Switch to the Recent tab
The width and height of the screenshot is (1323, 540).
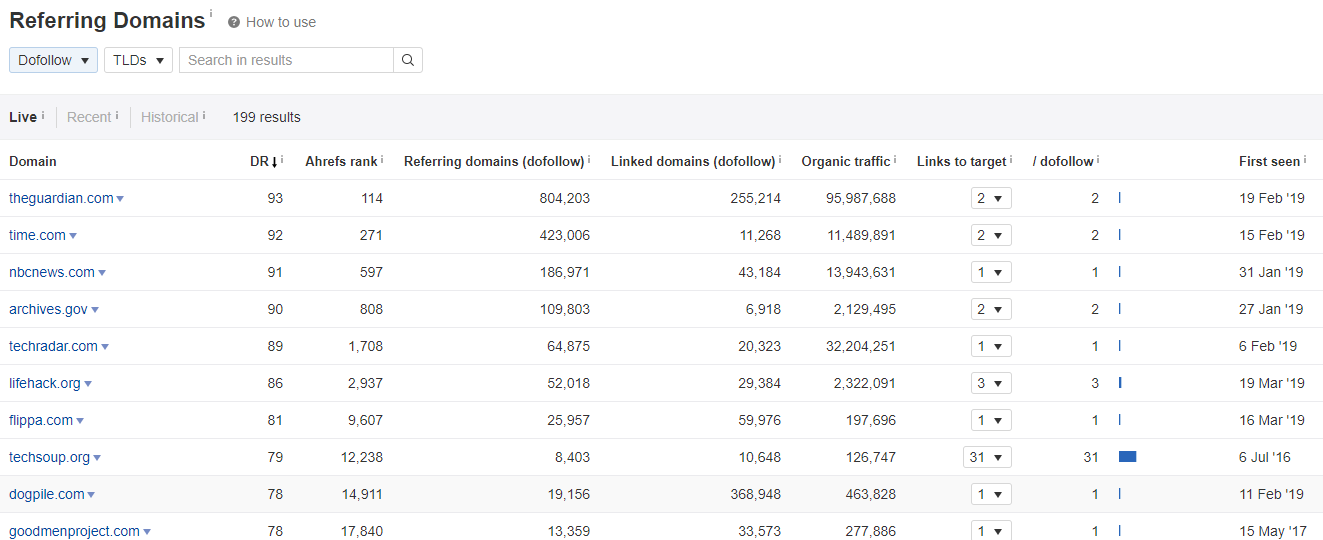click(89, 117)
